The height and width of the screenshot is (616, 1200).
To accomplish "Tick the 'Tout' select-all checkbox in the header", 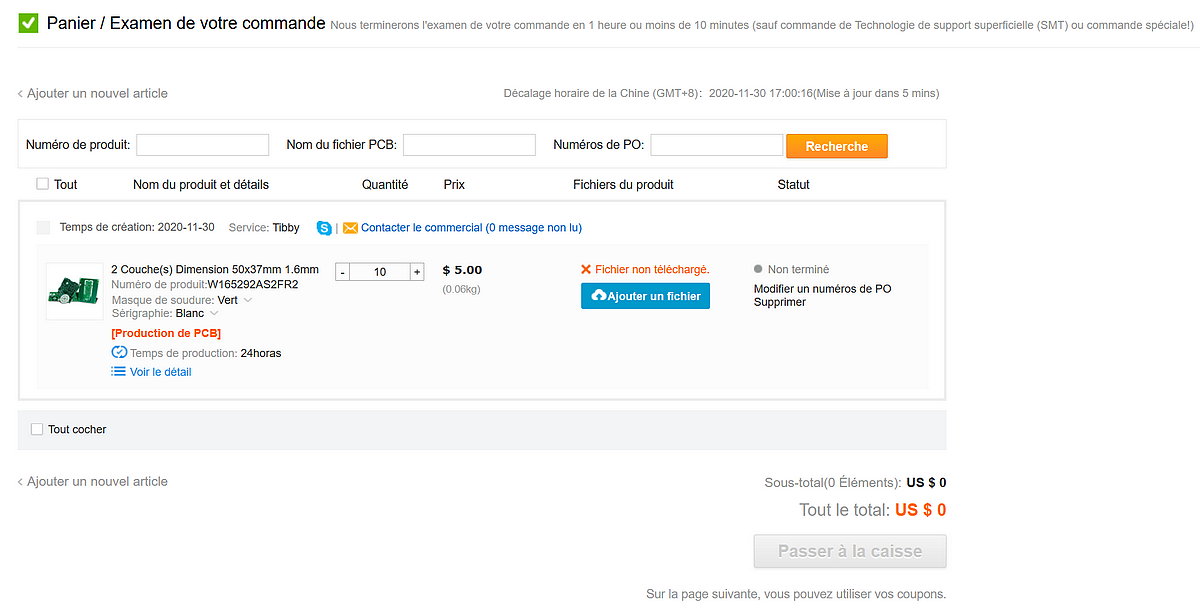I will tap(42, 184).
